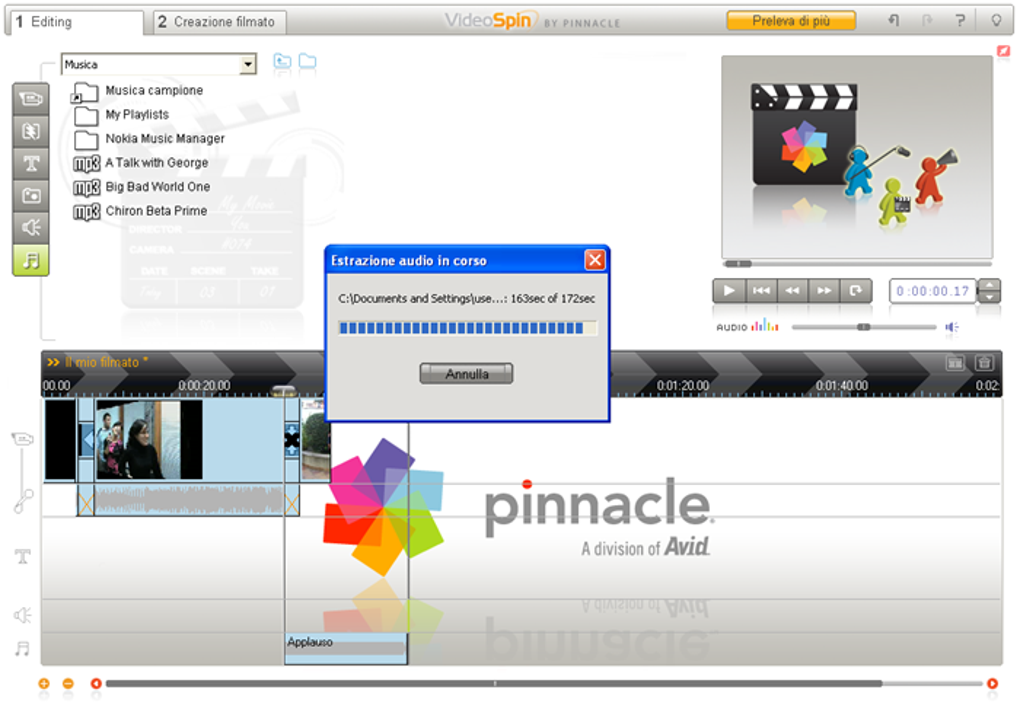Click the sound effects track speaker icon

pyautogui.click(x=23, y=615)
